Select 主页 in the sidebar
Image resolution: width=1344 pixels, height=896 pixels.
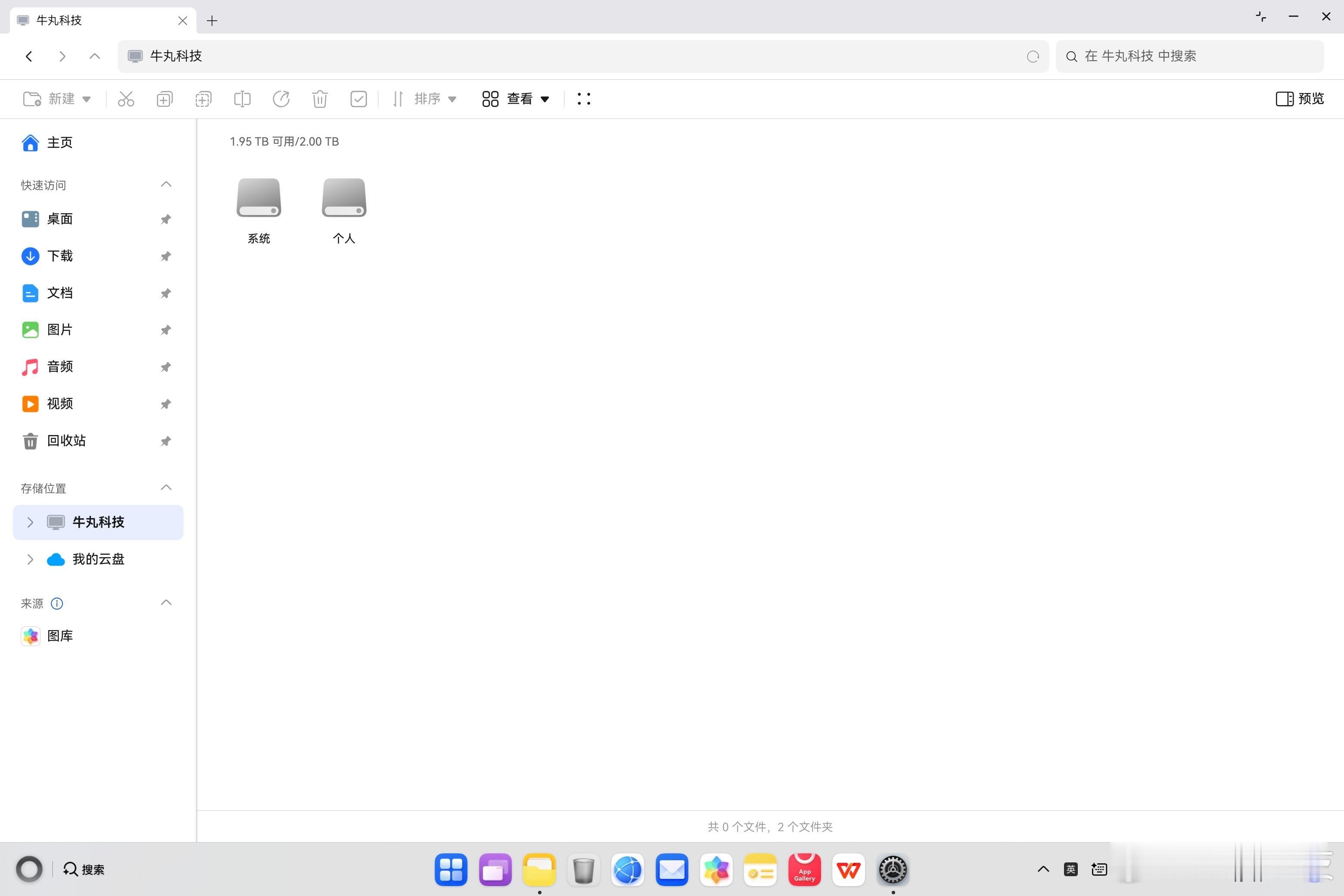coord(98,142)
